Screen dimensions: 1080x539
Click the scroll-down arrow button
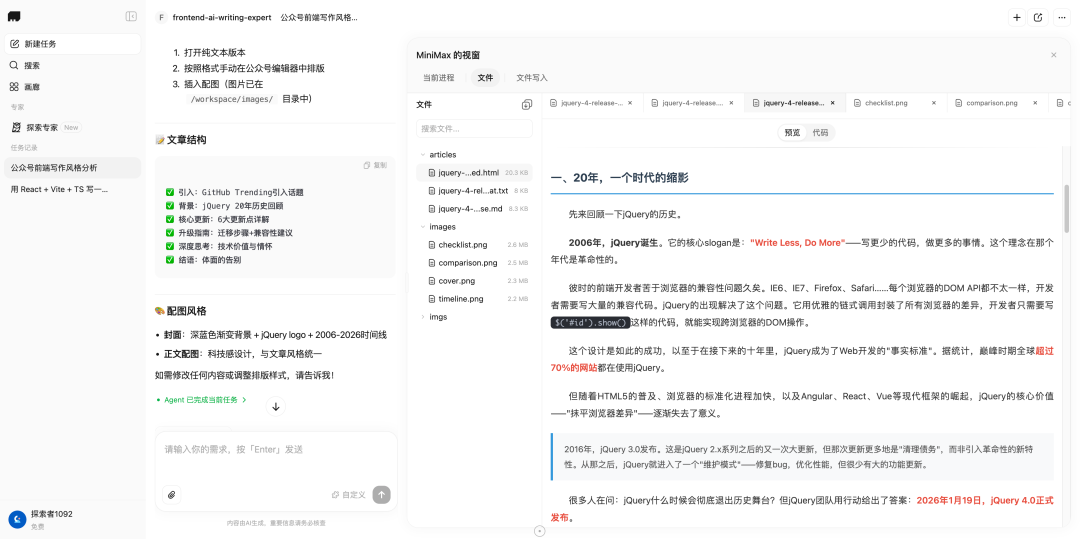point(276,406)
